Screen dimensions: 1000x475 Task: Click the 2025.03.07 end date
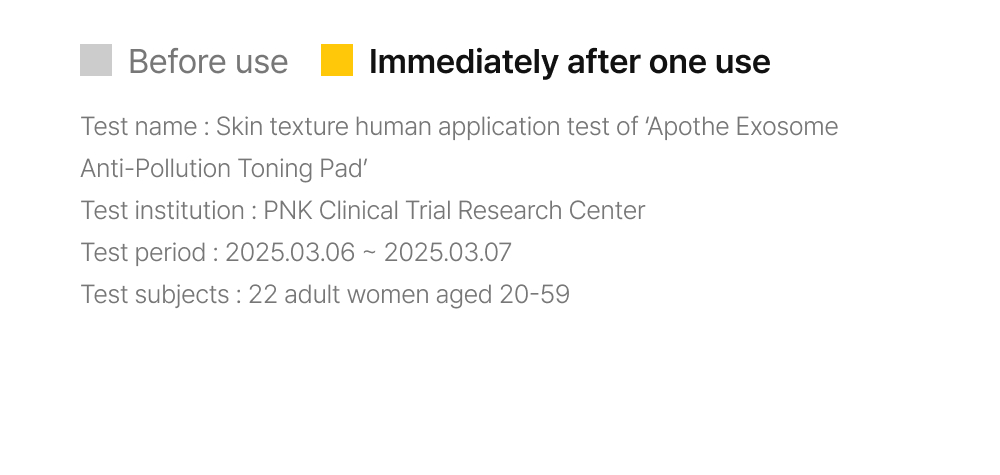[447, 253]
